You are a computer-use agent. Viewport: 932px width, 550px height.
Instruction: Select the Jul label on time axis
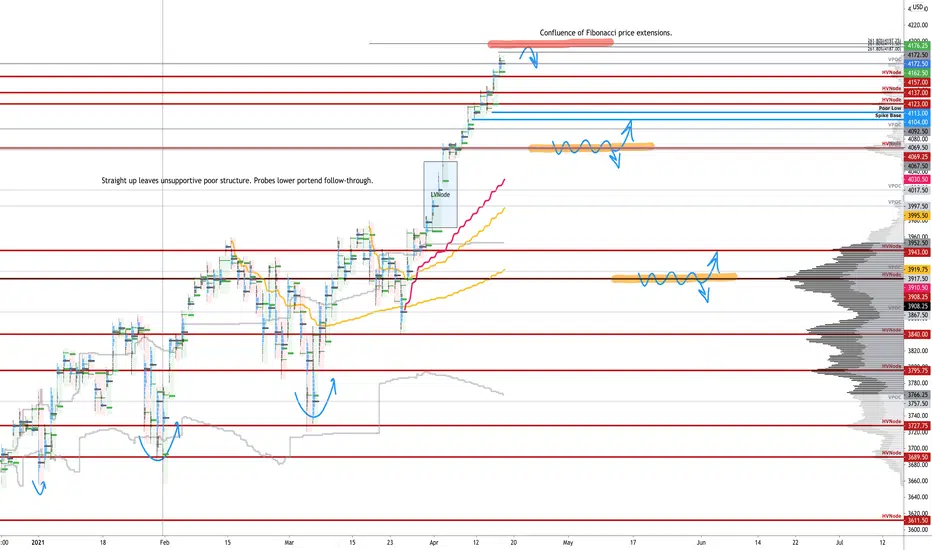839,542
